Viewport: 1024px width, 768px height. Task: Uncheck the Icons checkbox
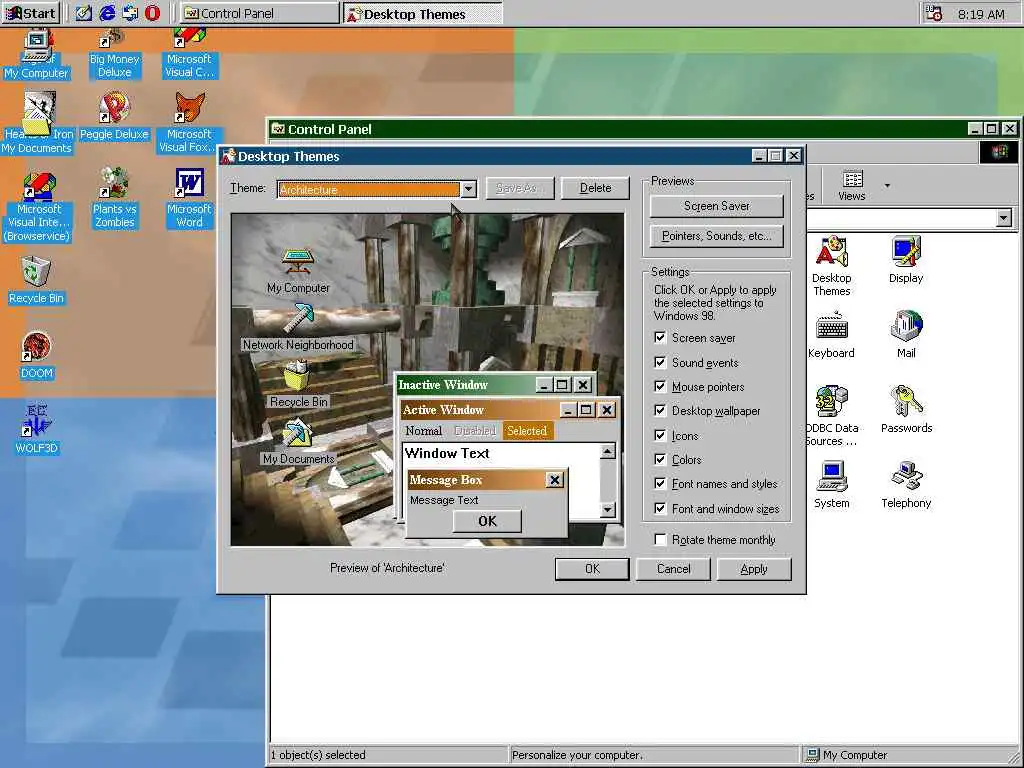pyautogui.click(x=660, y=435)
